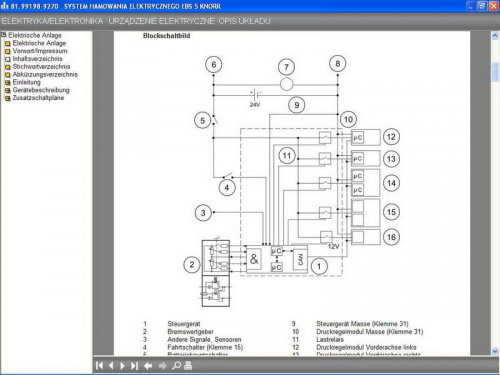Open Inhaltsverzeichnis in the tree

point(37,59)
